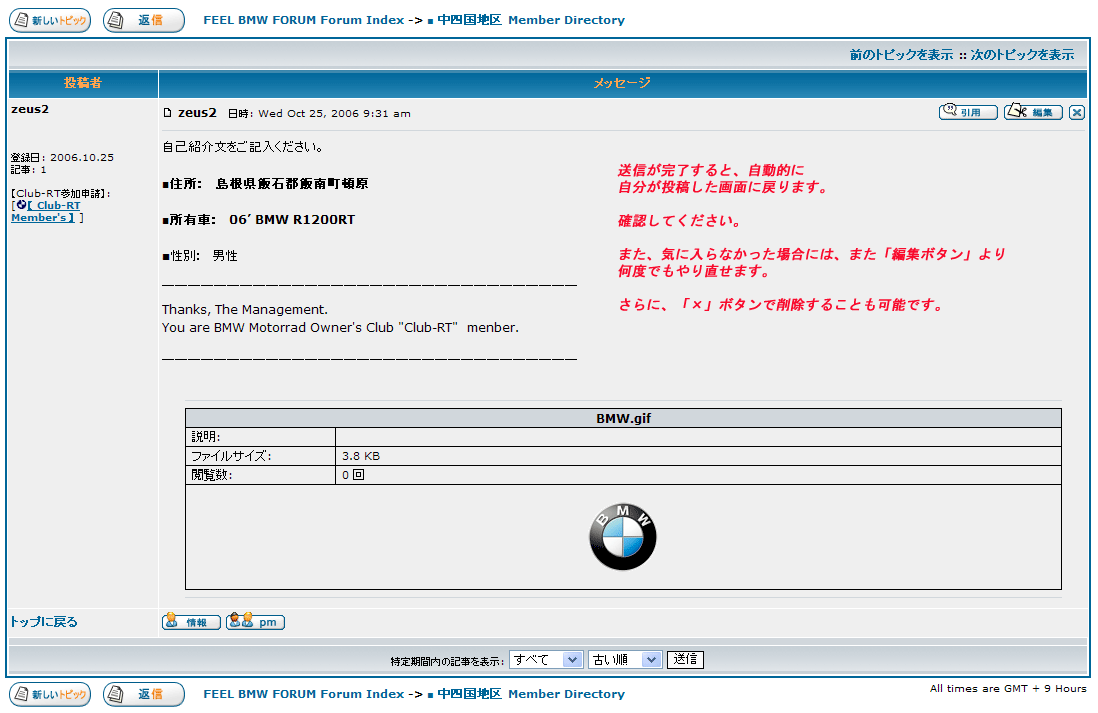Click the 説明: label in attachment table
The image size is (1098, 713).
pyautogui.click(x=206, y=436)
